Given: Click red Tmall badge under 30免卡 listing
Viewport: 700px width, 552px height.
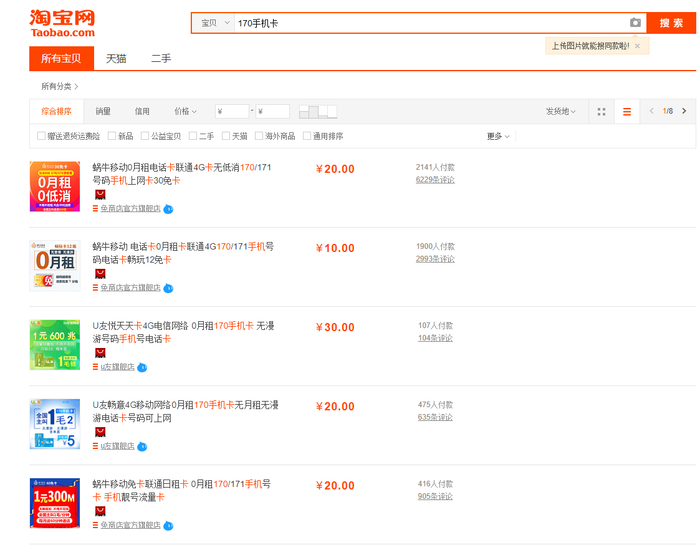Looking at the screenshot, I should pyautogui.click(x=100, y=195).
